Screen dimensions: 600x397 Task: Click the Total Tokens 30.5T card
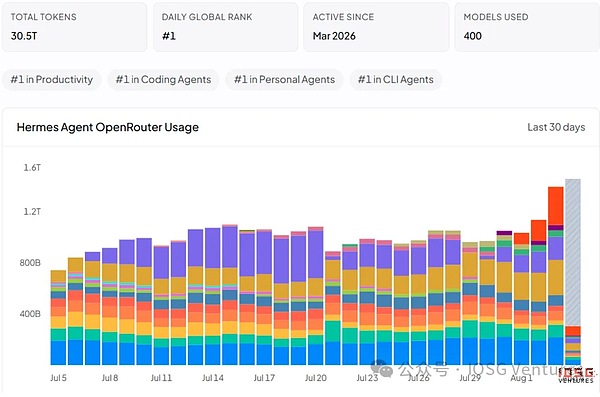point(75,27)
